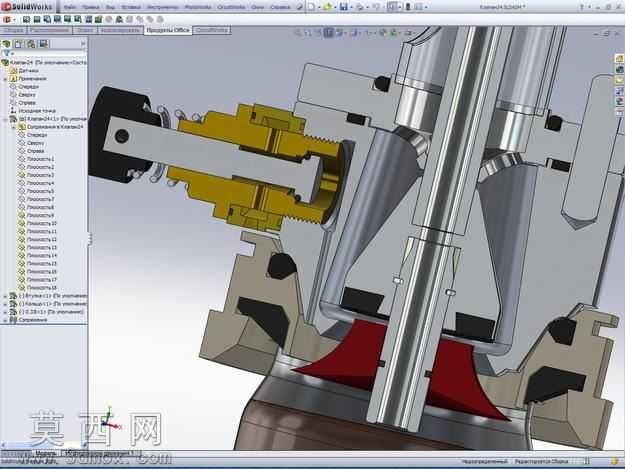
Task: Click the SolidWorks logo
Action: coord(26,7)
